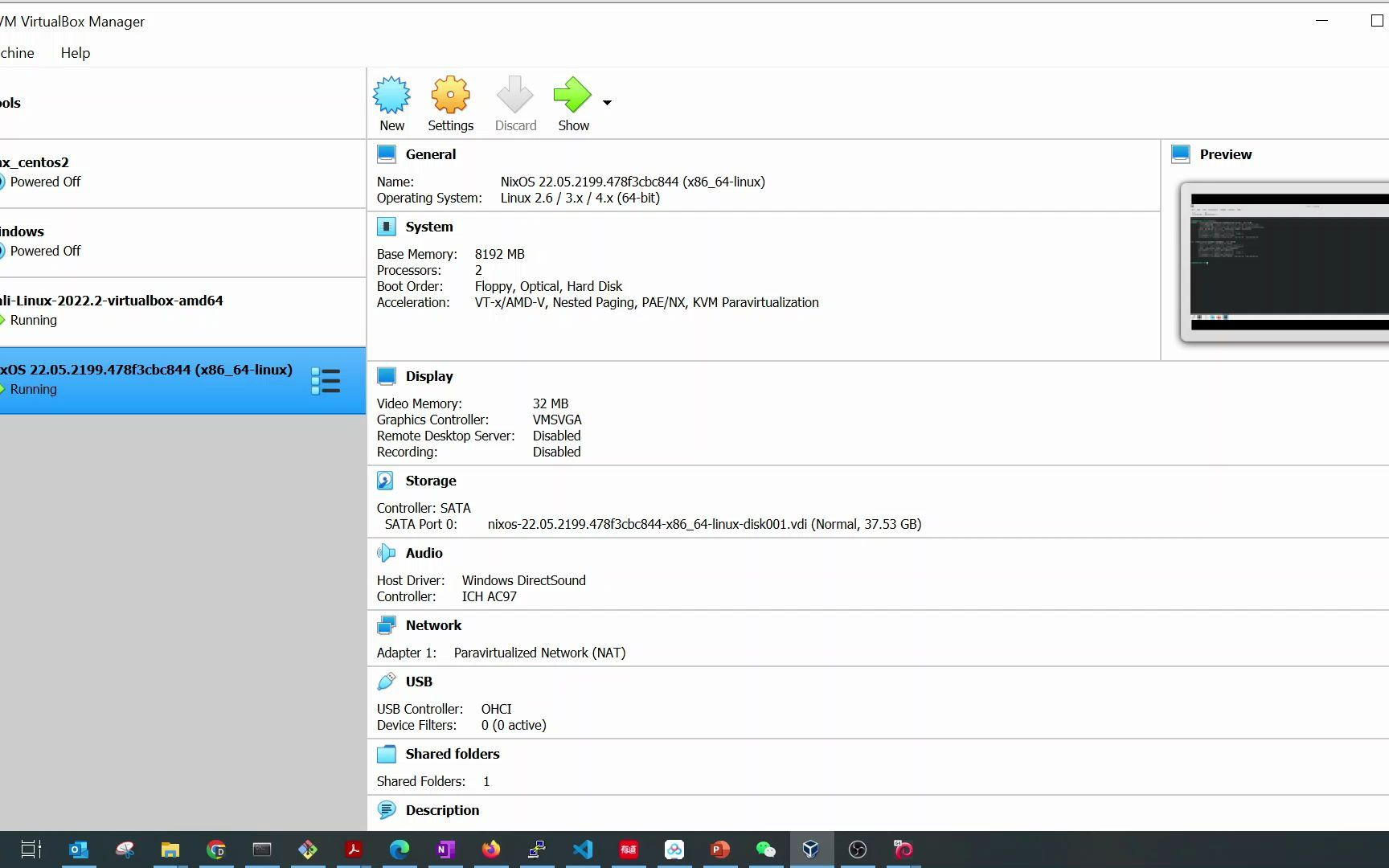
Task: Select the Kali-Linux-2022.2 running VM
Action: pos(182,311)
